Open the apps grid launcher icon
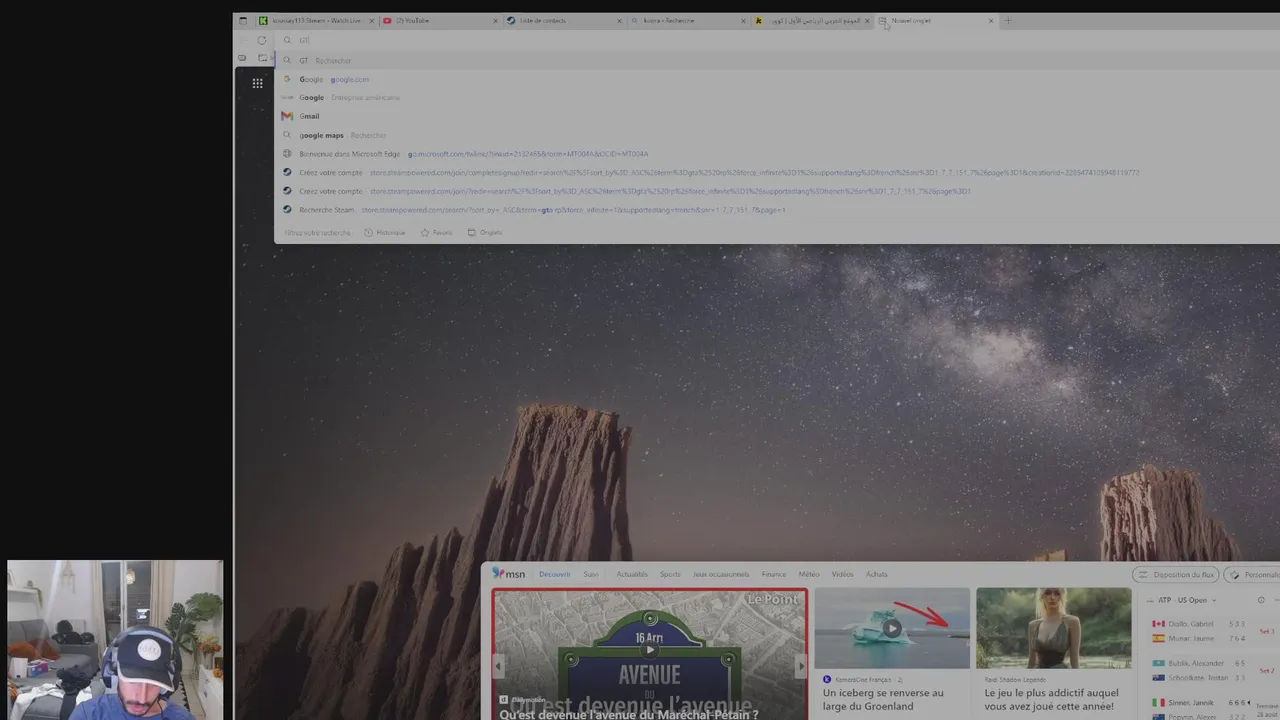 [257, 83]
